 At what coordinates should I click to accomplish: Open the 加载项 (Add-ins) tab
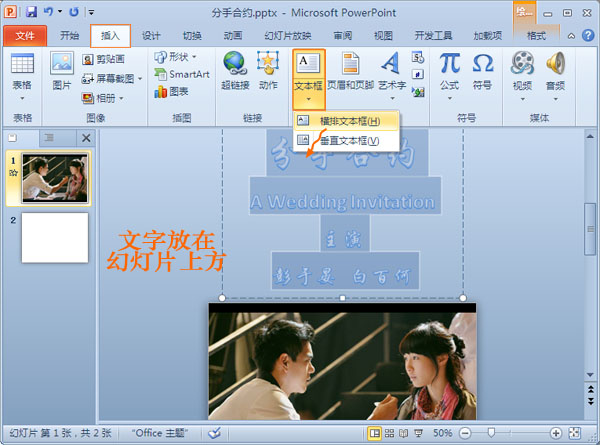(488, 36)
